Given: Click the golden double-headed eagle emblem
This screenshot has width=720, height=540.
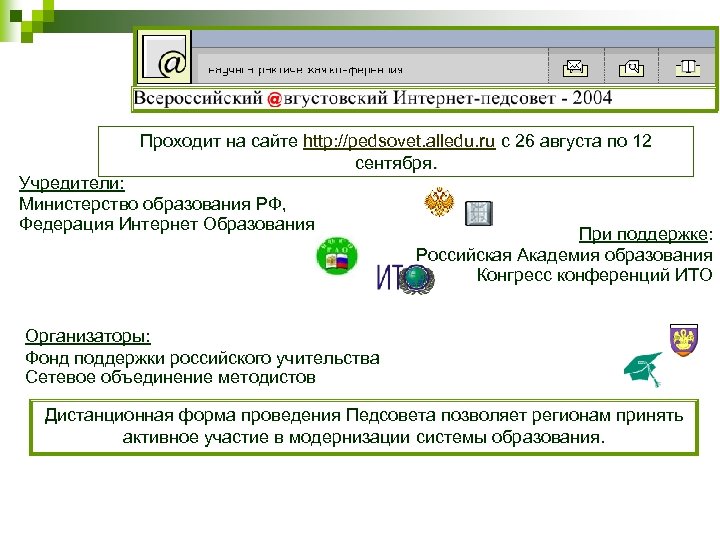Looking at the screenshot, I should (x=439, y=201).
